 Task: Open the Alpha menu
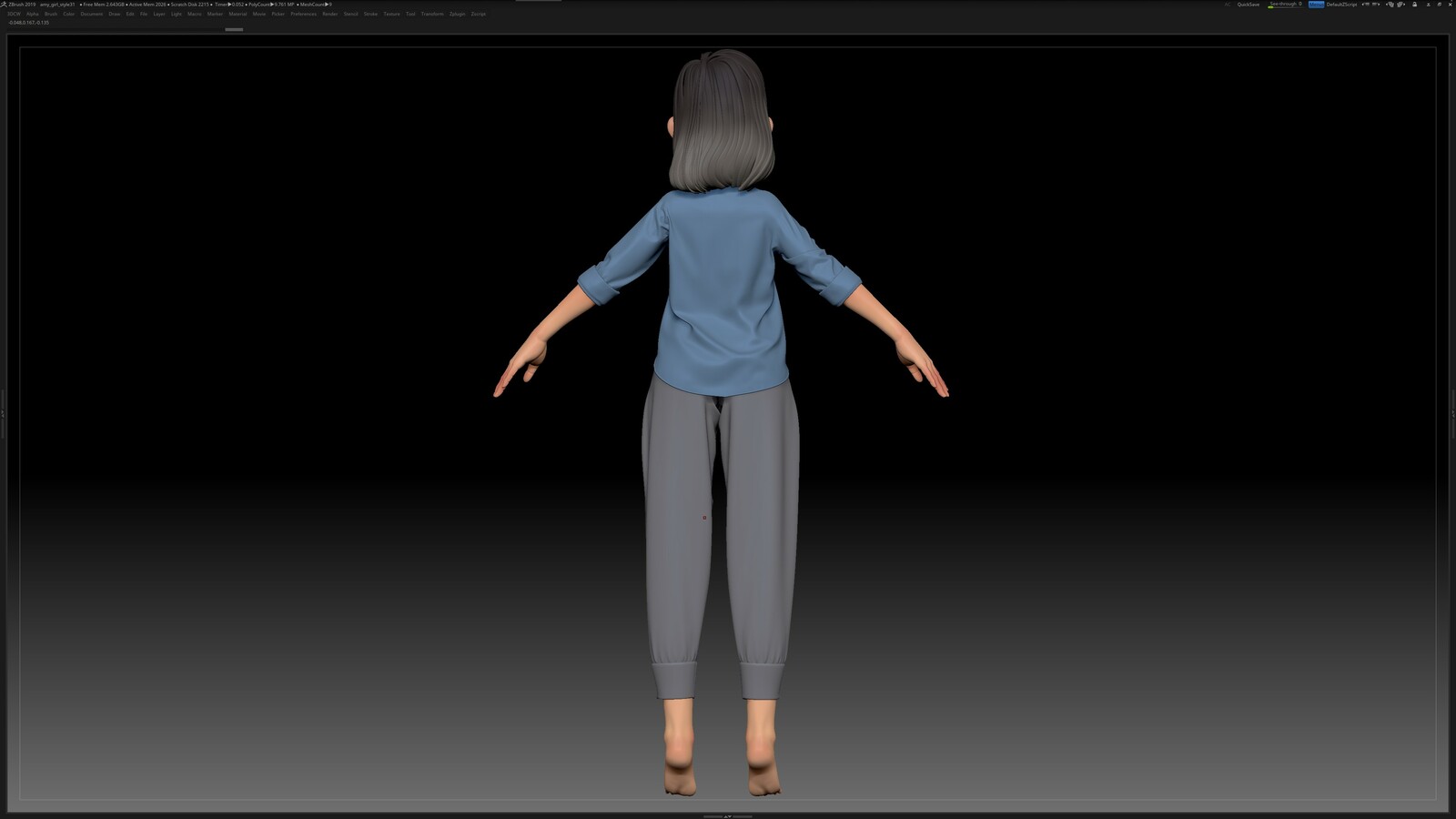coord(33,14)
